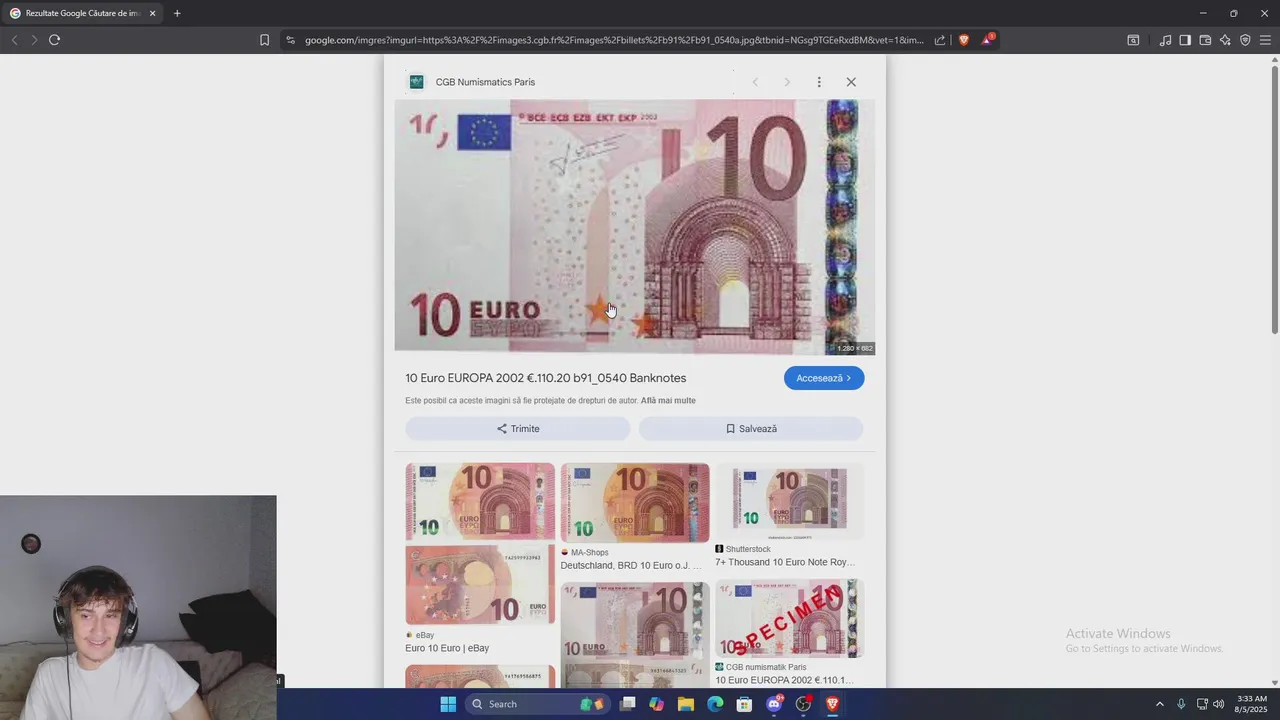Screen dimensions: 1280x720
Task: Click the Află mai multe link
Action: point(668,401)
